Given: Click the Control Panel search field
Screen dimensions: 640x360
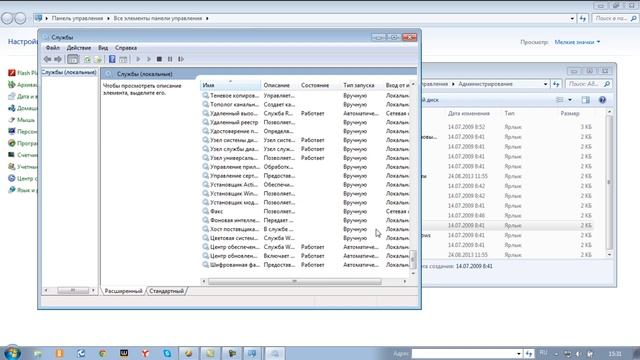Looking at the screenshot, I should click(615, 18).
